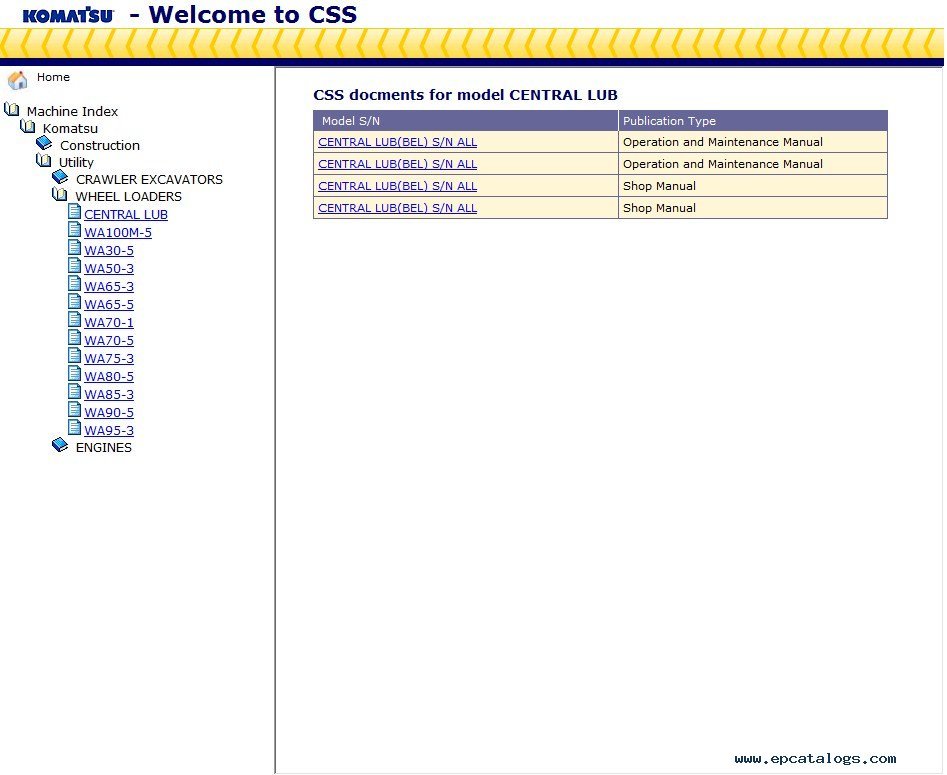Select CRAWLER EXCAVATORS tree label
Viewport: 947px width, 775px height.
point(149,179)
